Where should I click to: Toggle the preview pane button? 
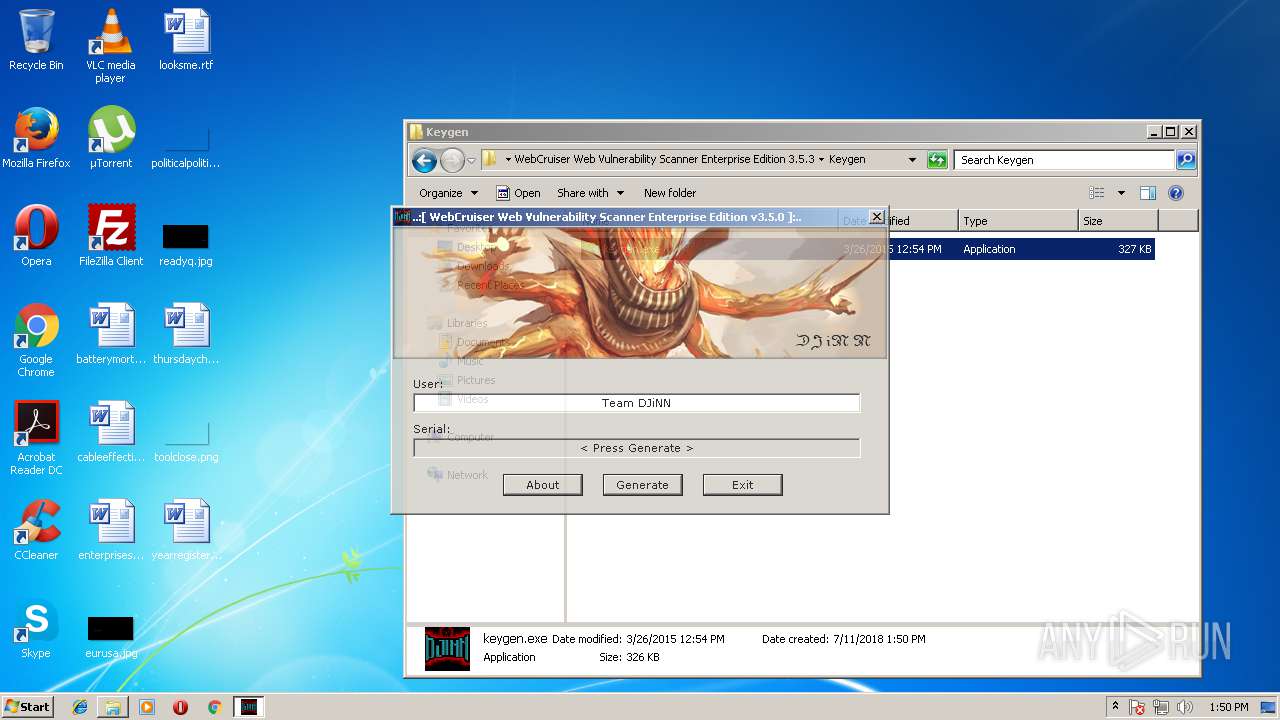(1148, 193)
